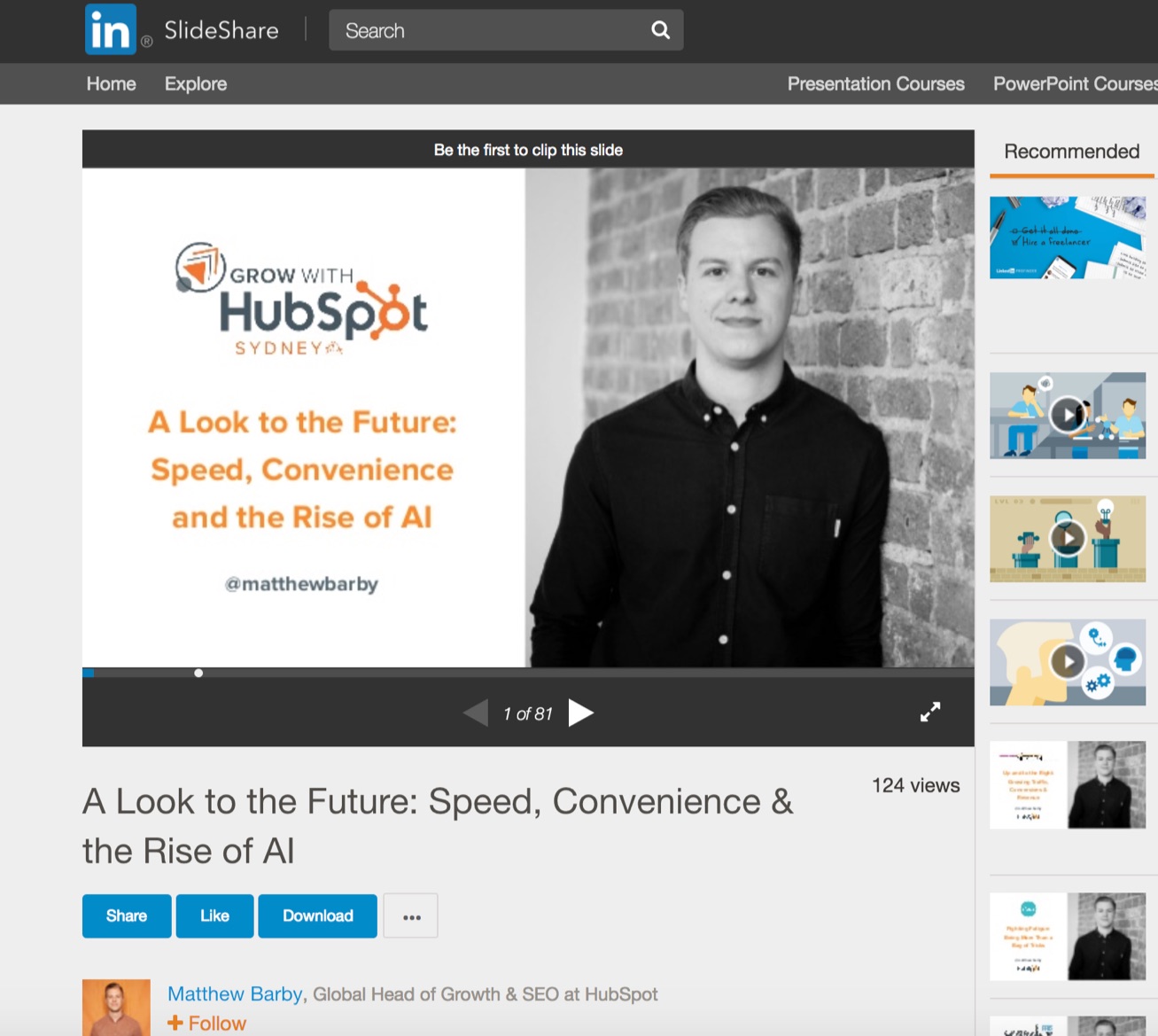Image resolution: width=1158 pixels, height=1036 pixels.
Task: Open the sixth recommended slideshow with teal icon
Action: point(1068,937)
